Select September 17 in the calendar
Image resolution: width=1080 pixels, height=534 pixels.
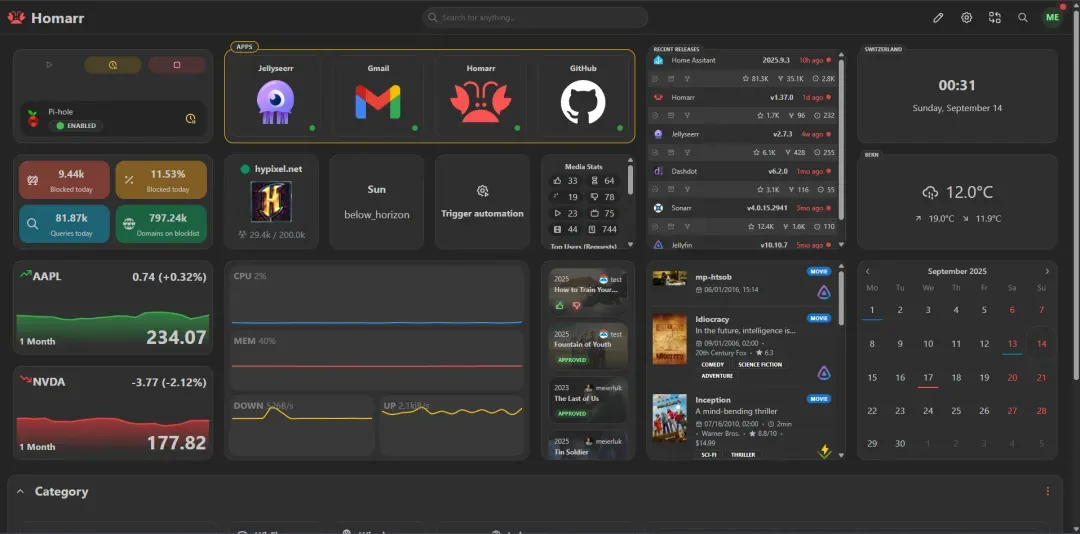(x=928, y=378)
